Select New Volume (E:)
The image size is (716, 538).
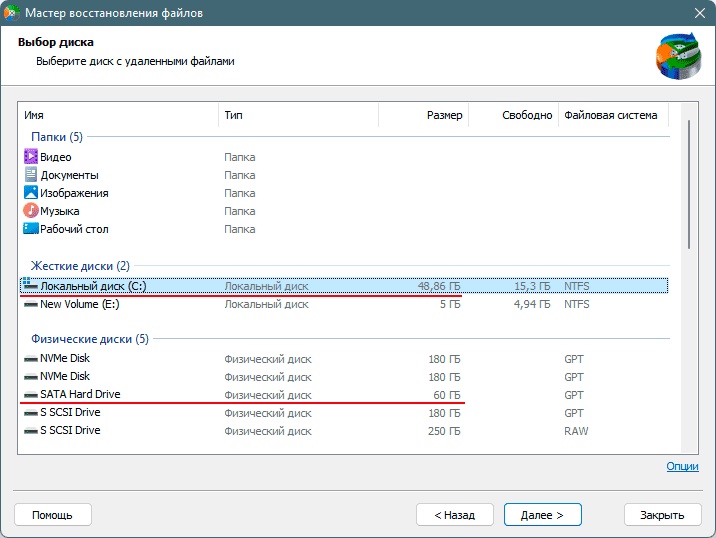[x=344, y=304]
